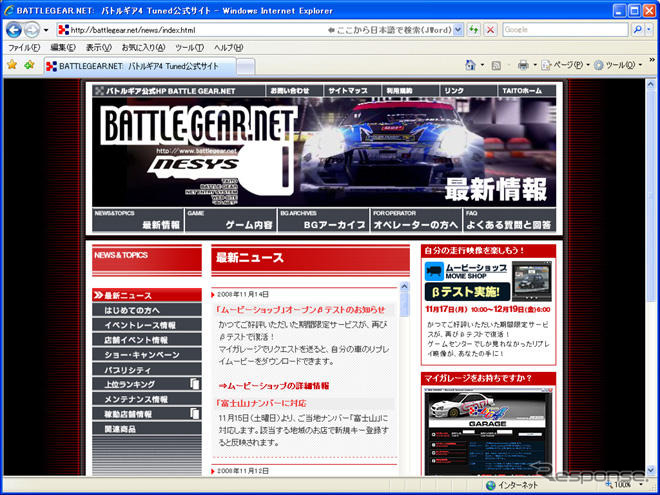Open the GAME ゲーム内容 nav button

pos(230,220)
